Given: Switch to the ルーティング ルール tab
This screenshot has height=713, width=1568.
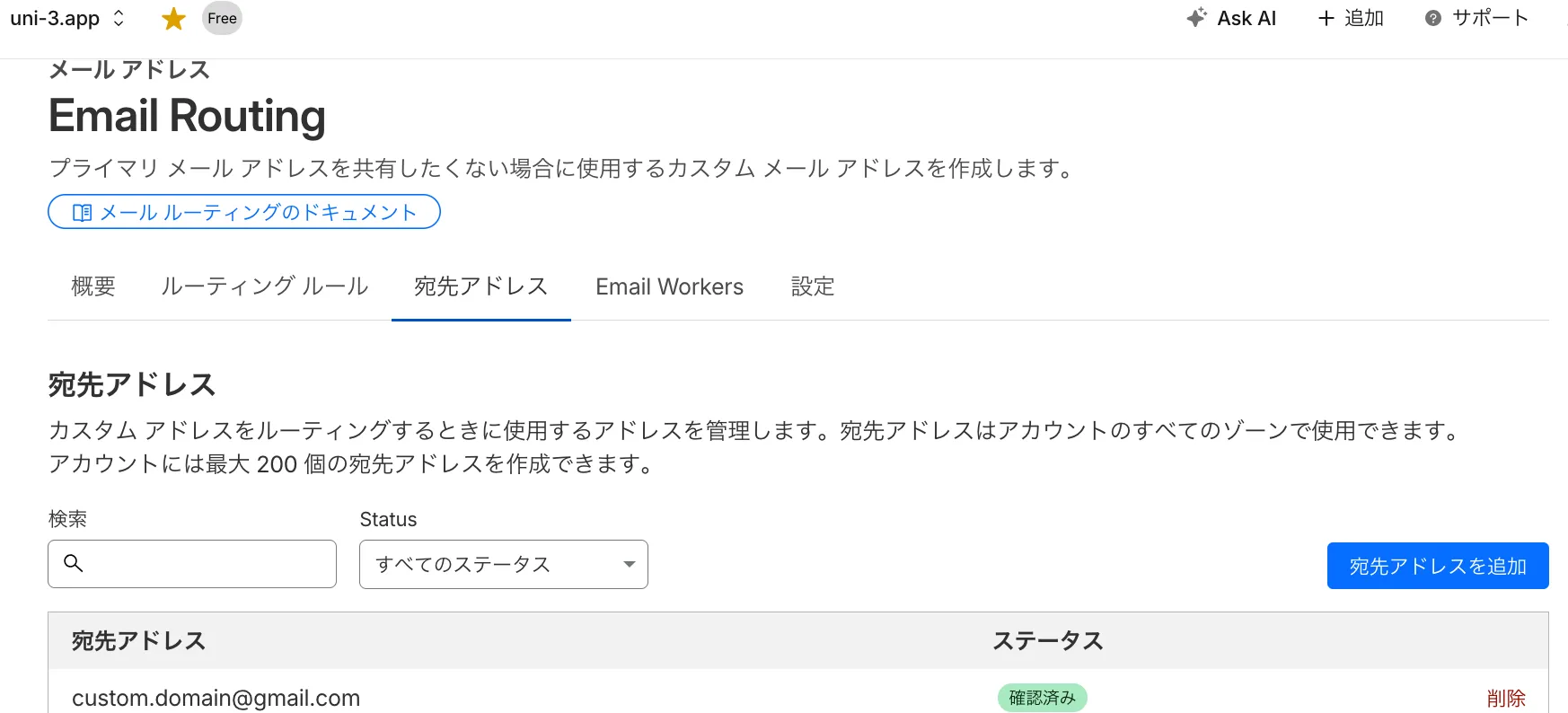Looking at the screenshot, I should click(x=265, y=286).
